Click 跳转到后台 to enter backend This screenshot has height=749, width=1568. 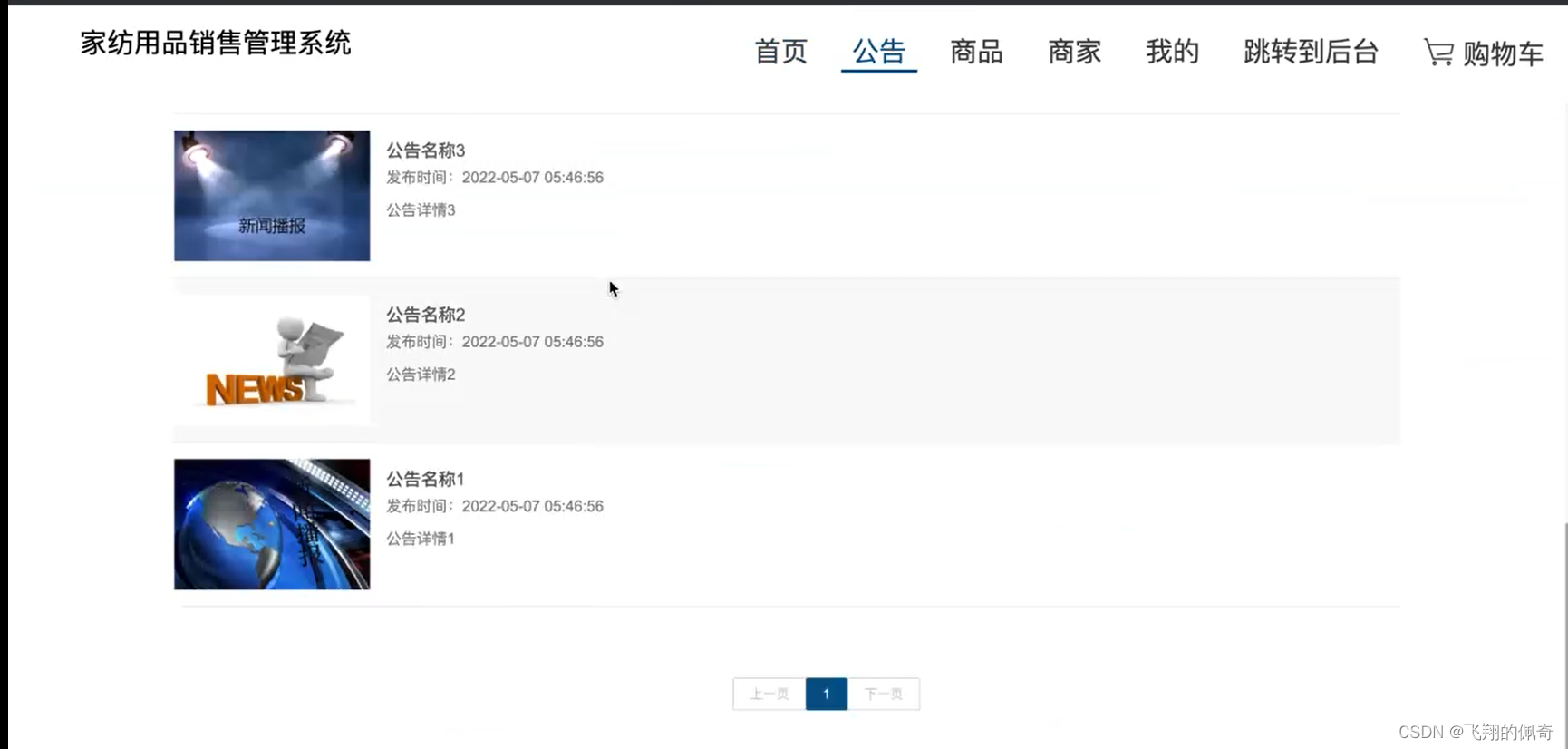click(x=1311, y=52)
